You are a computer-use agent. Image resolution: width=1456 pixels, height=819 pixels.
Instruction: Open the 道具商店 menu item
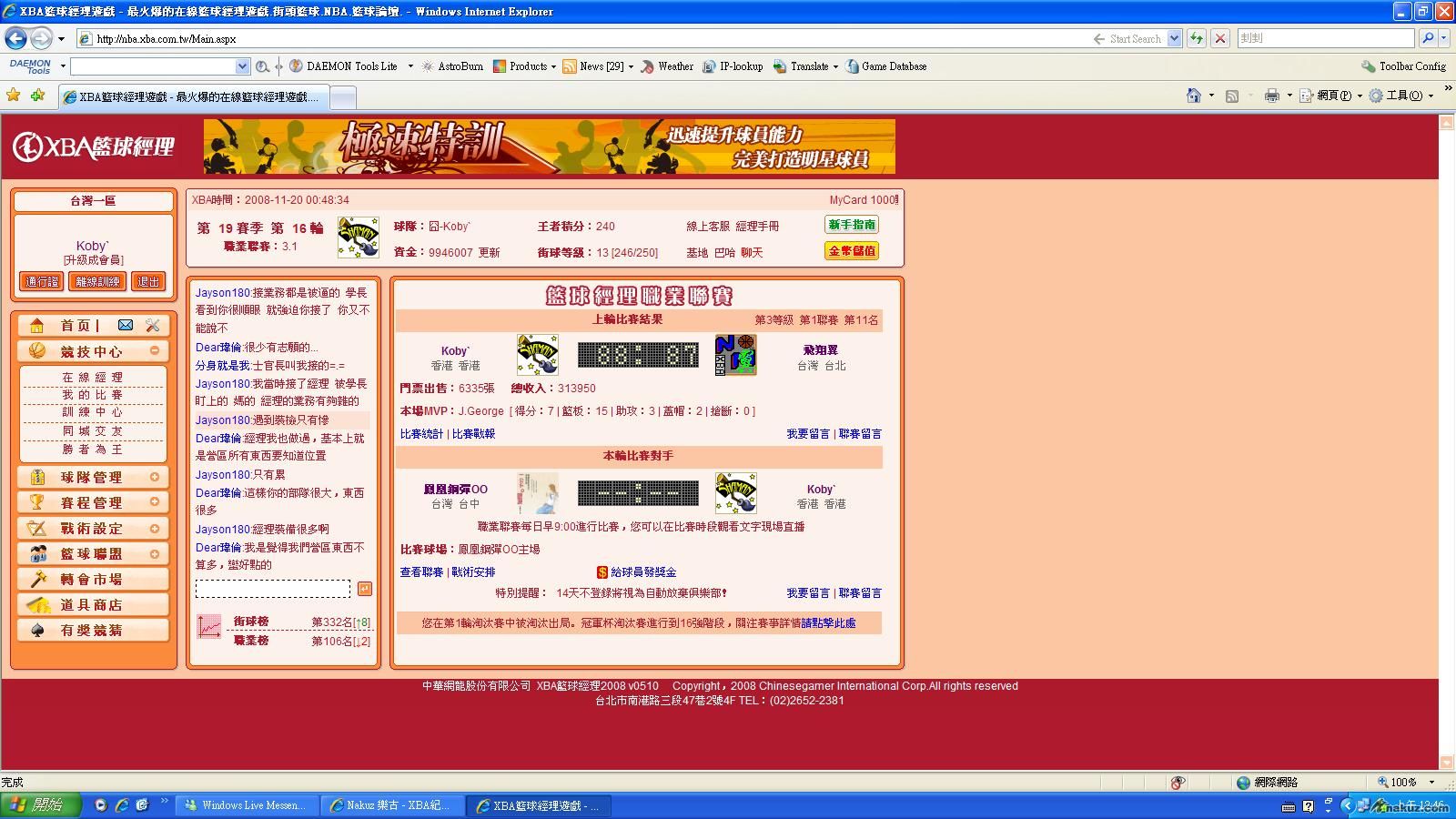tap(93, 604)
